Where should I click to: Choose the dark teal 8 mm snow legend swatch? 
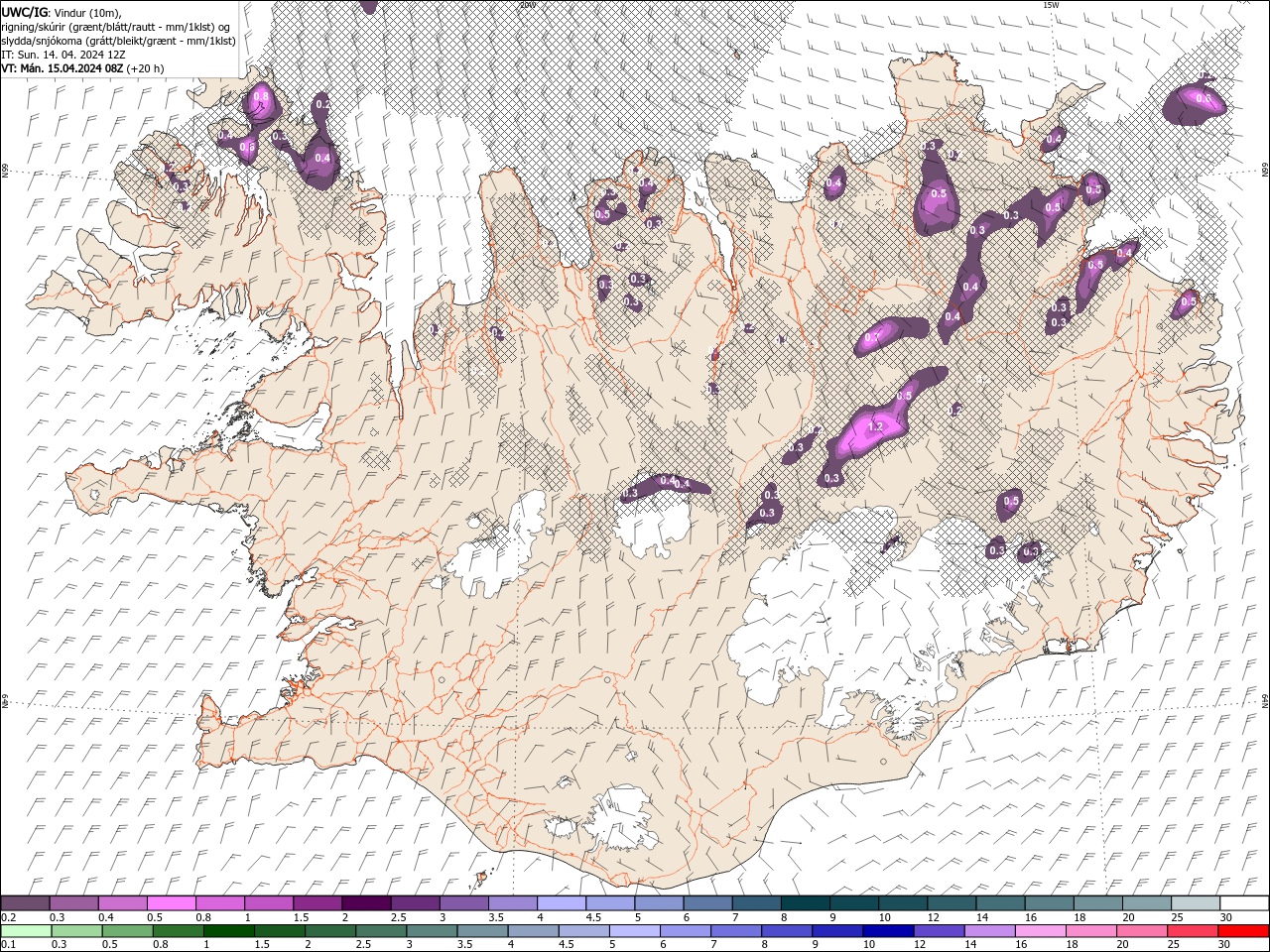804,903
